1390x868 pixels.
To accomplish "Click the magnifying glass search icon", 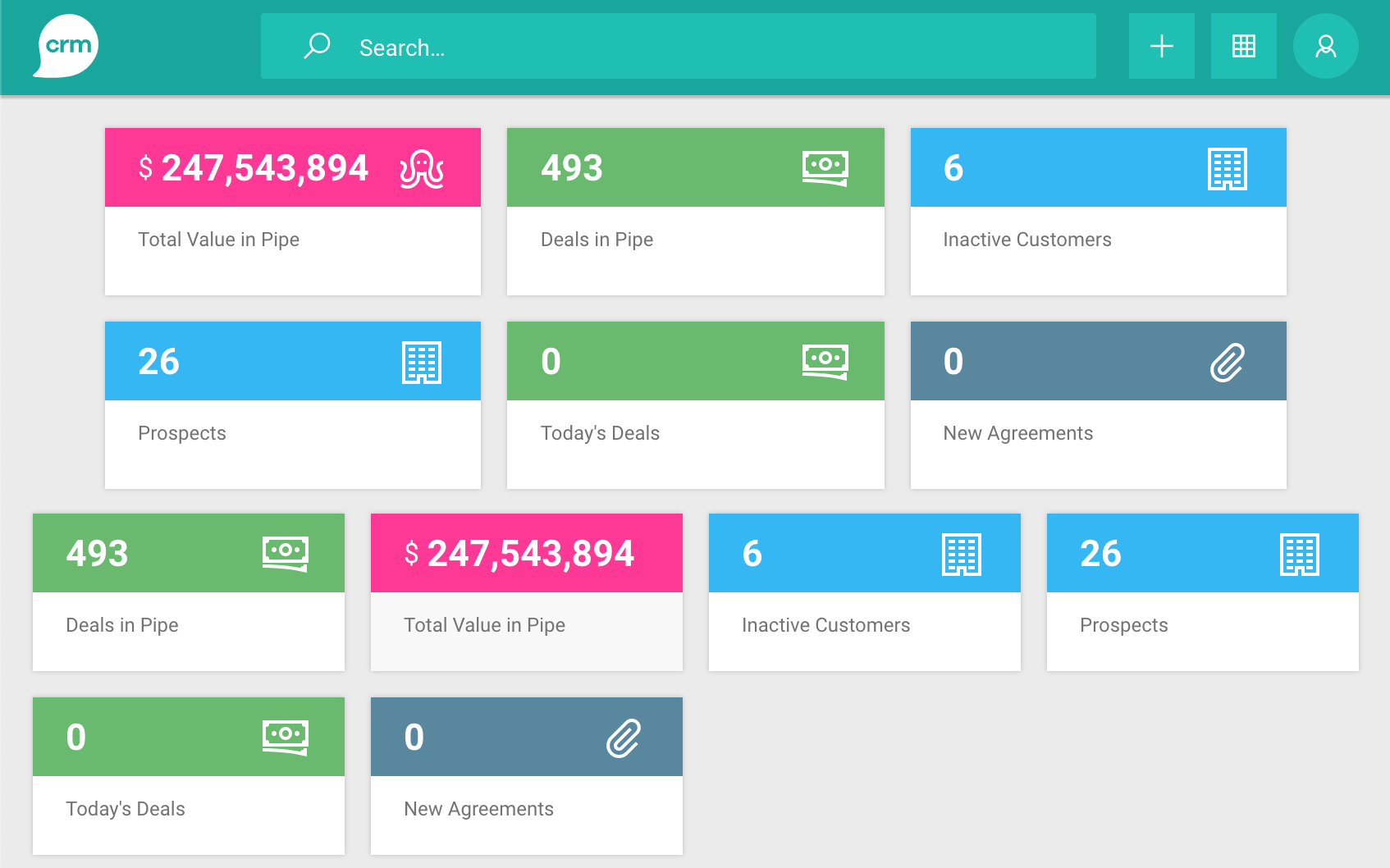I will tap(317, 46).
